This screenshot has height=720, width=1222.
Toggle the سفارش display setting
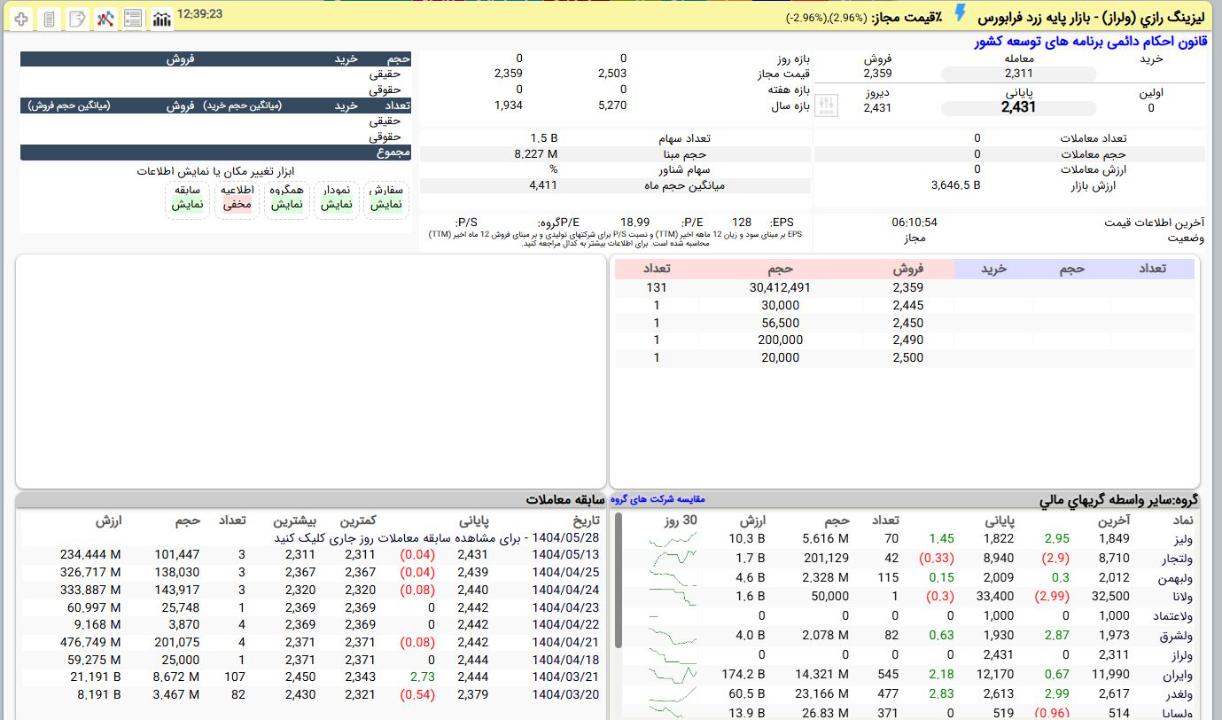coord(386,197)
